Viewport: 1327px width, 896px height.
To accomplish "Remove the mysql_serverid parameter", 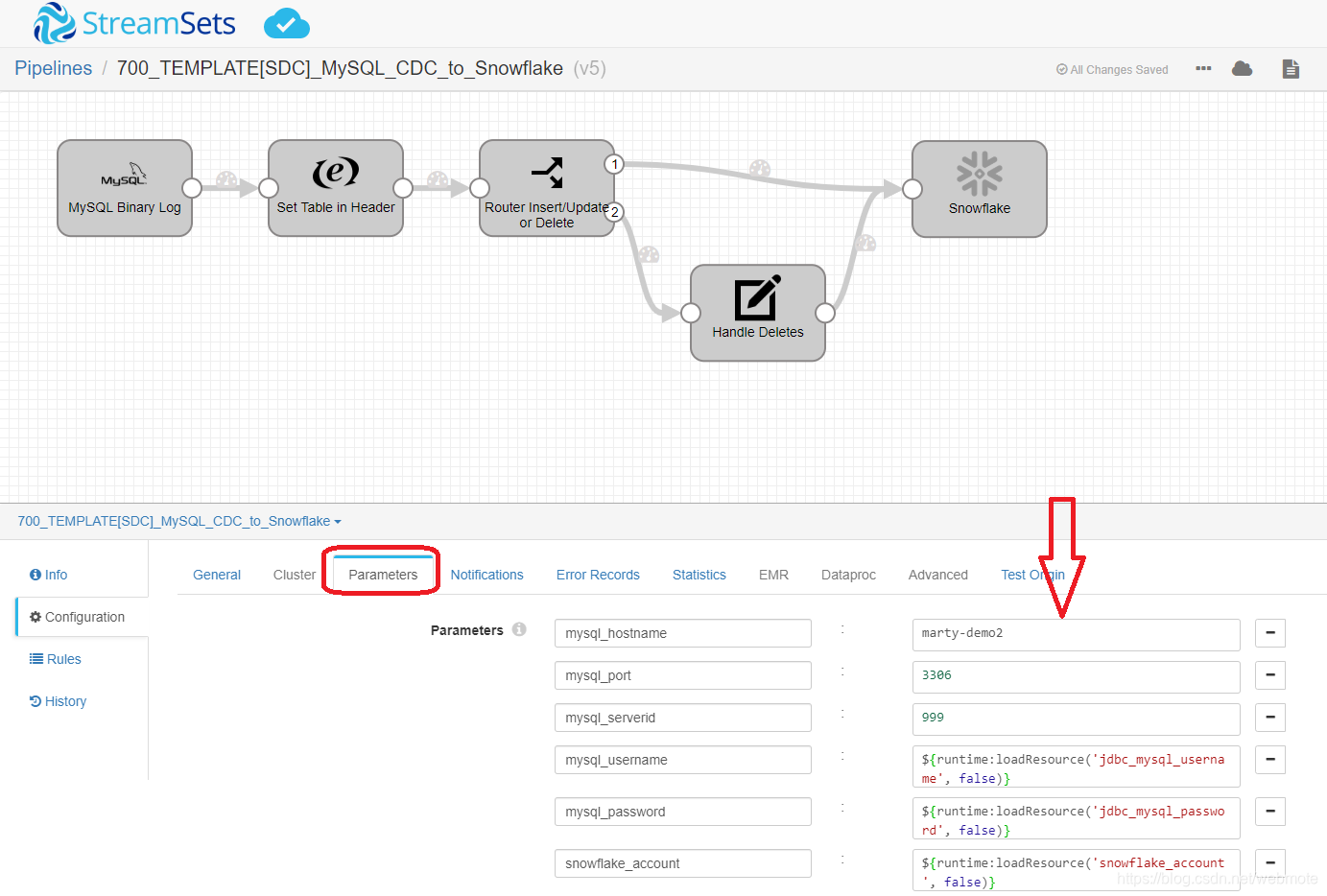I will [1270, 718].
